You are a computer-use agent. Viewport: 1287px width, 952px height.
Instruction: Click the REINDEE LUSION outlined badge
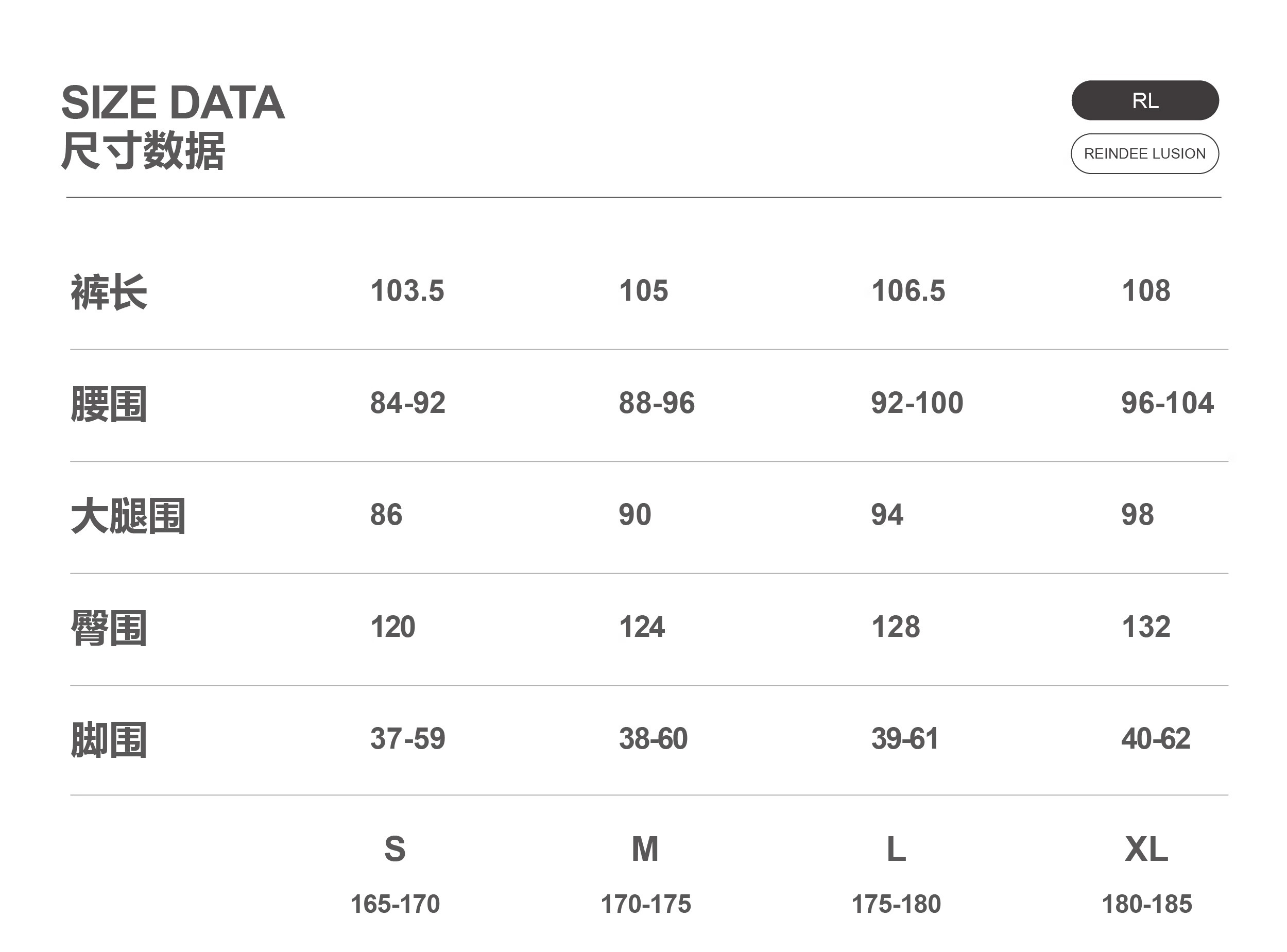pos(1145,154)
